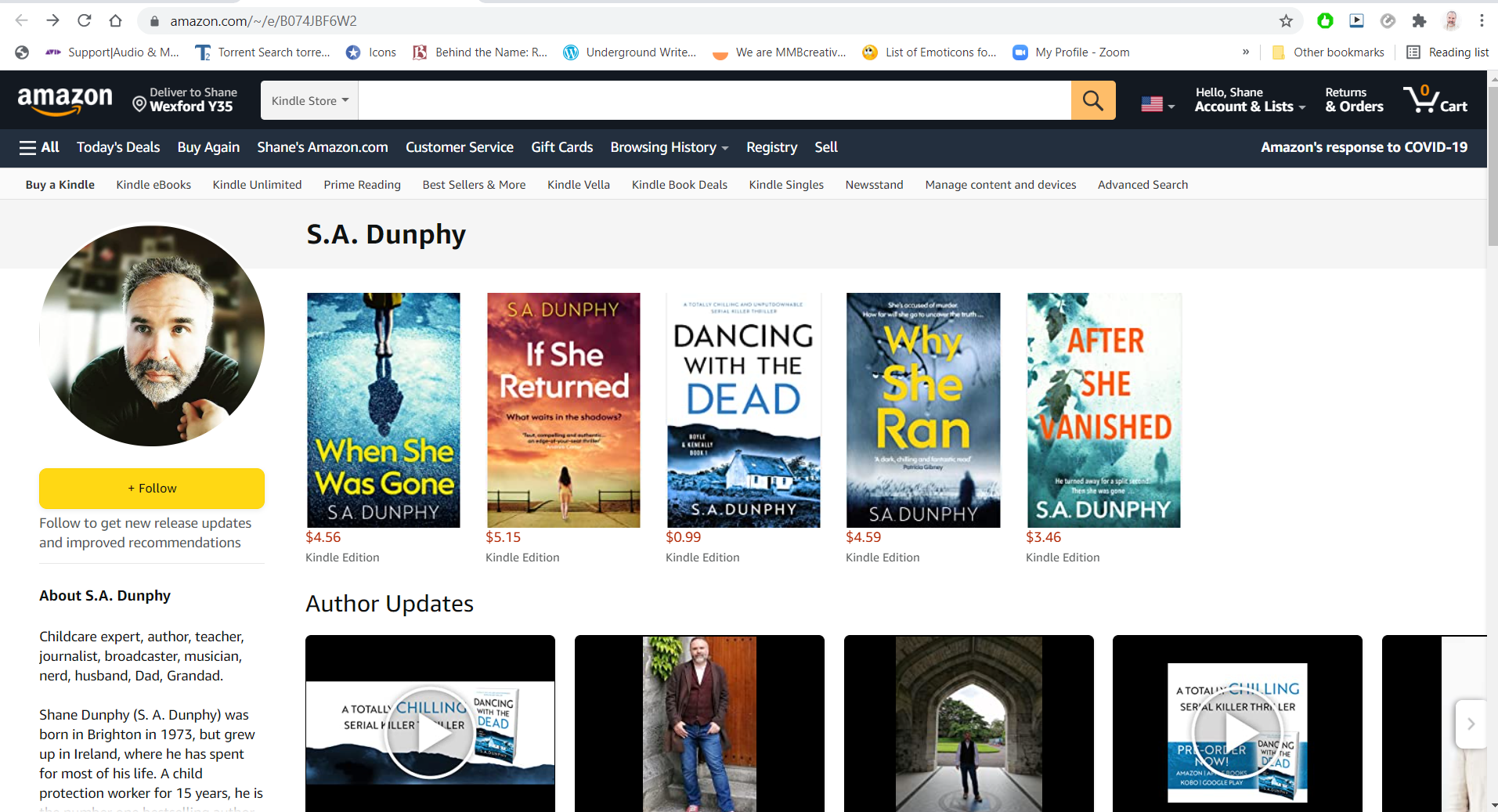The height and width of the screenshot is (812, 1498).
Task: Click the Amazon logo
Action: 65,100
